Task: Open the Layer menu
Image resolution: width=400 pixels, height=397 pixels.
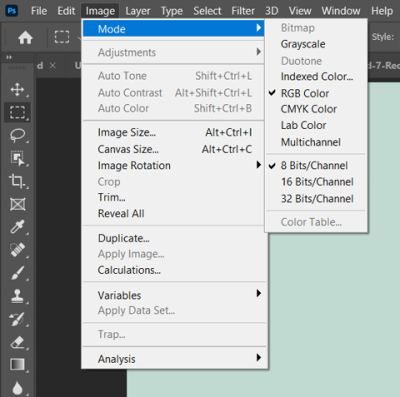Action: tap(138, 11)
